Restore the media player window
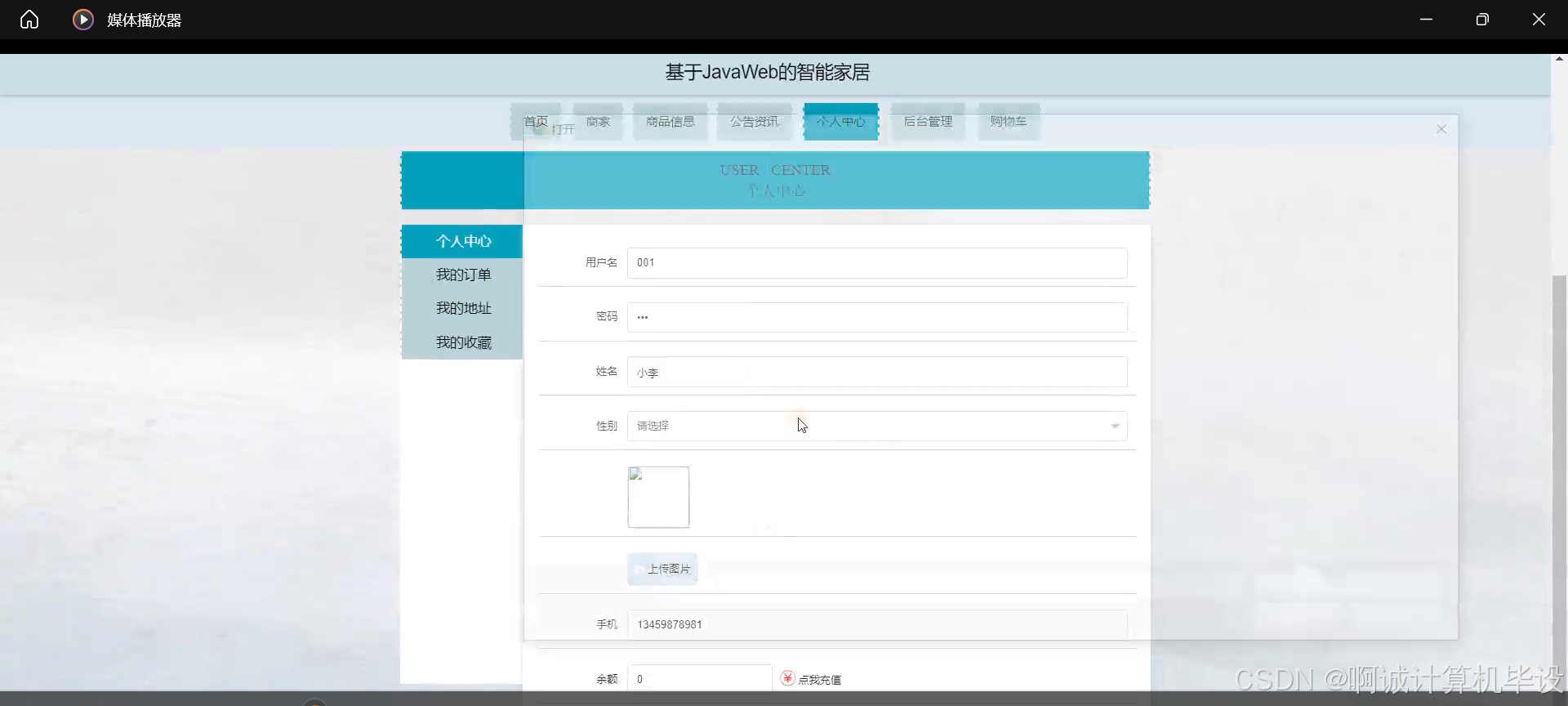This screenshot has height=706, width=1568. click(x=1482, y=20)
